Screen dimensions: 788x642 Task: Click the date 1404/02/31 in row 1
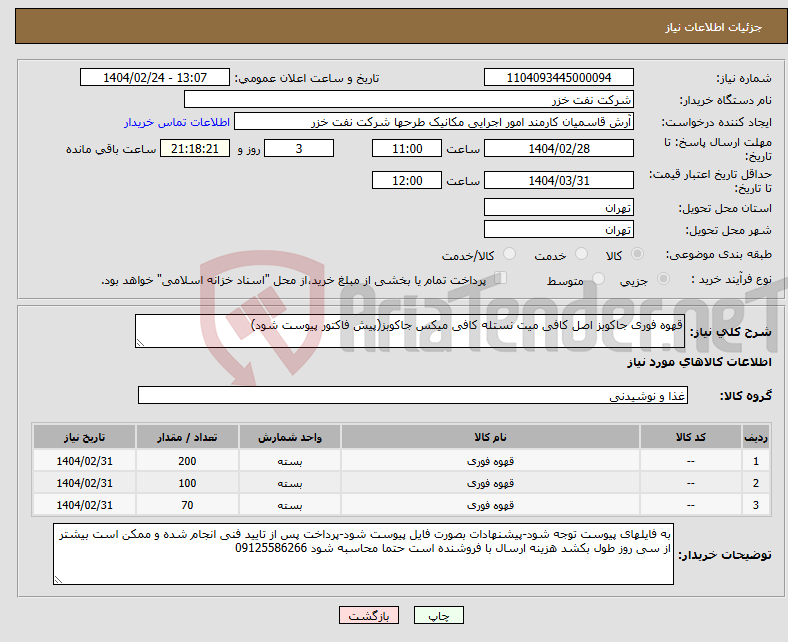pyautogui.click(x=84, y=461)
